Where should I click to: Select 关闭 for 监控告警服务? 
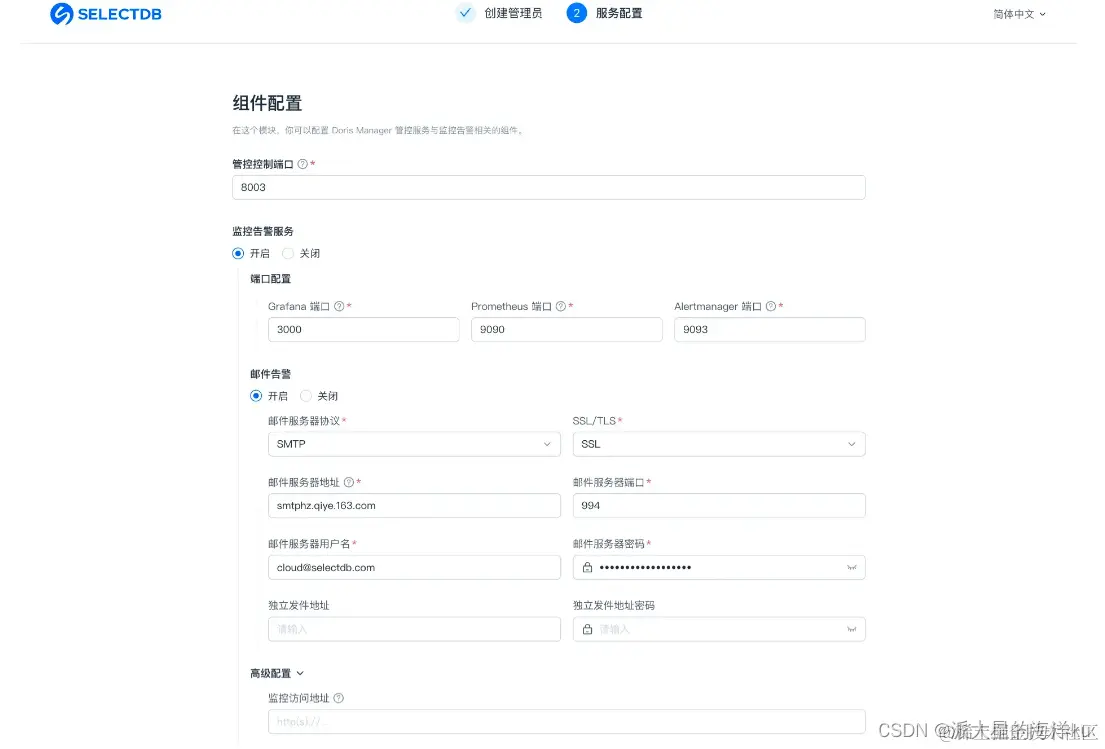[301, 253]
